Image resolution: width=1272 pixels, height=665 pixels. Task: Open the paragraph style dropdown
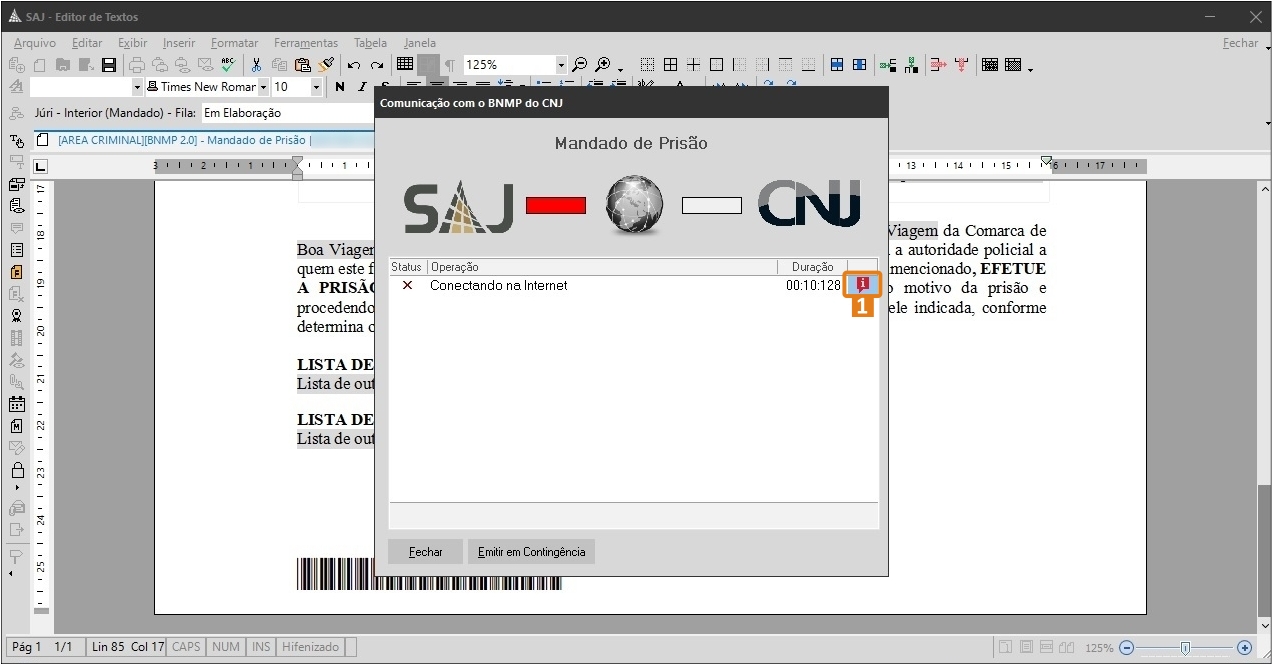(137, 87)
